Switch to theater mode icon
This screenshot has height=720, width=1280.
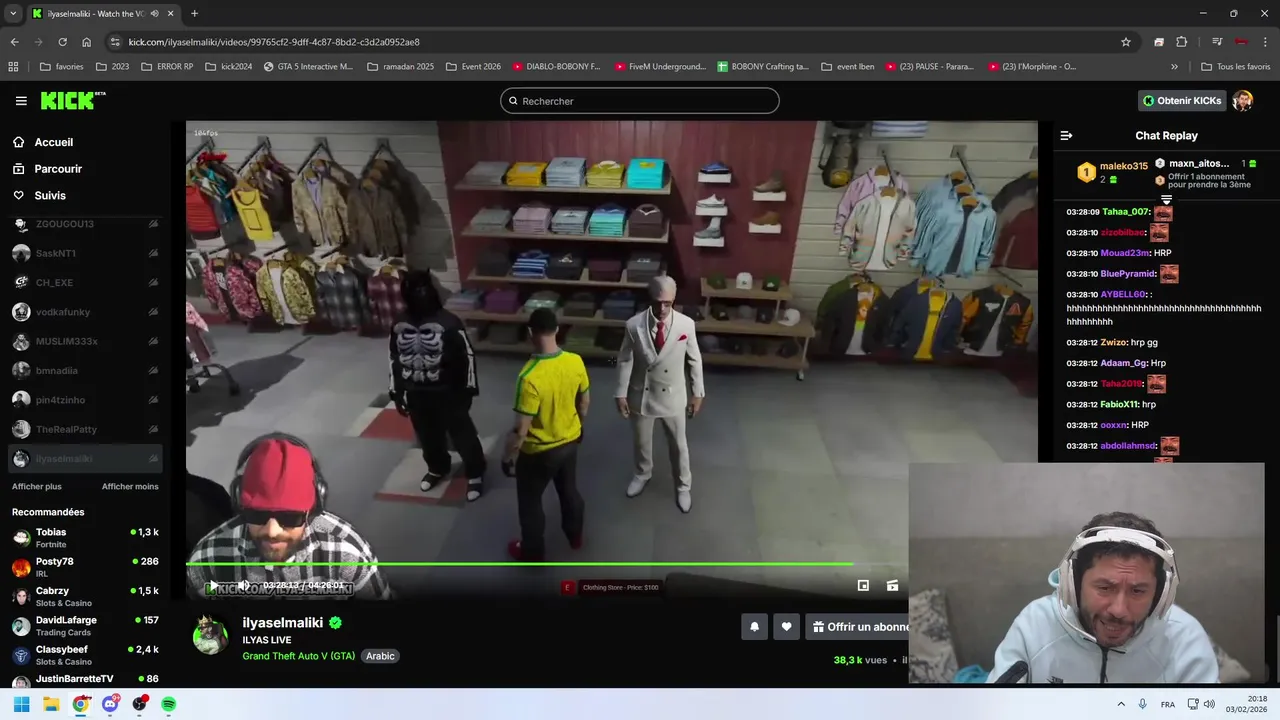tap(892, 586)
